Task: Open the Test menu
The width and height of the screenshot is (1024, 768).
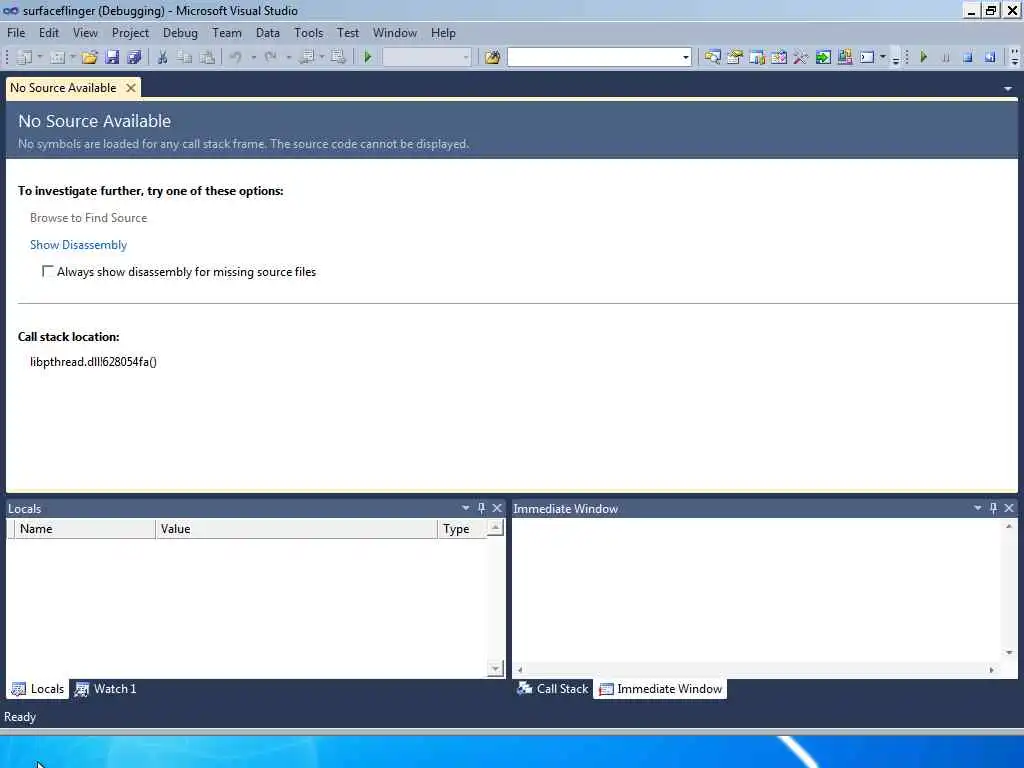Action: point(348,33)
